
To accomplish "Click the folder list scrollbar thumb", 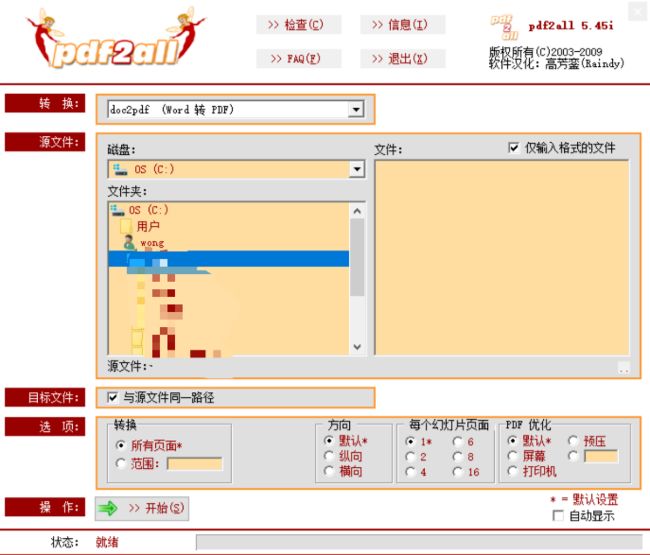I will (357, 257).
